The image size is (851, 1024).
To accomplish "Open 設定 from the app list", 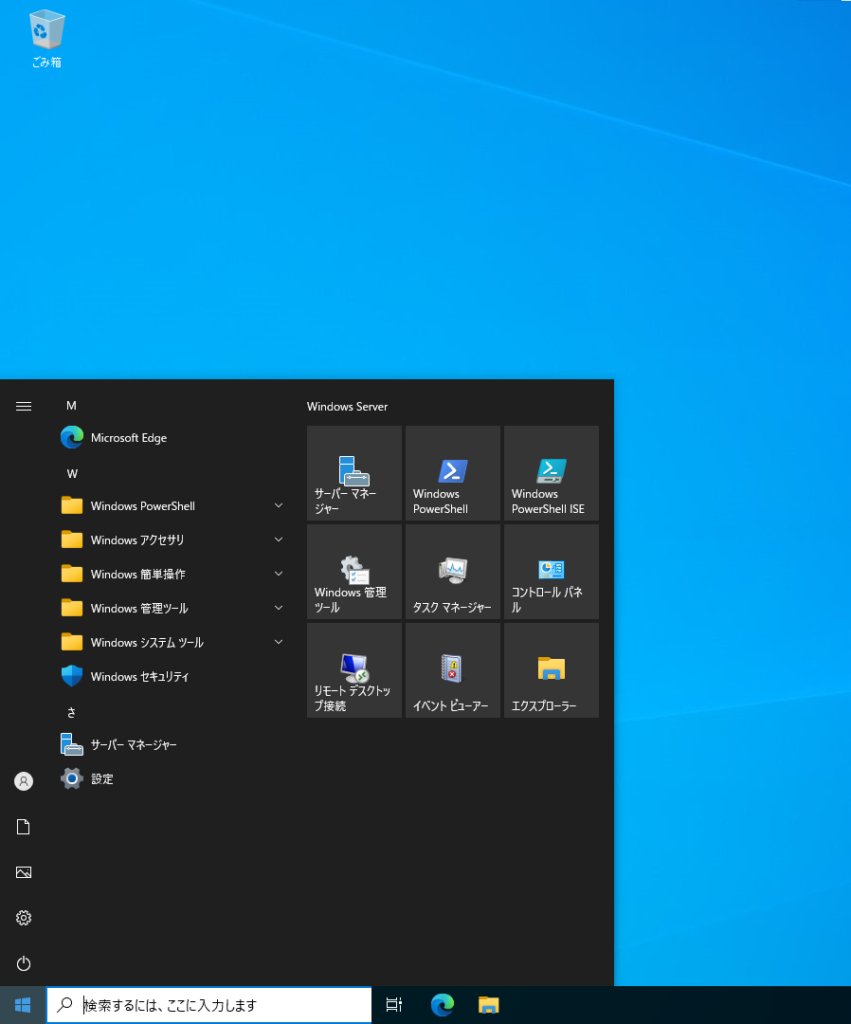I will pos(101,779).
